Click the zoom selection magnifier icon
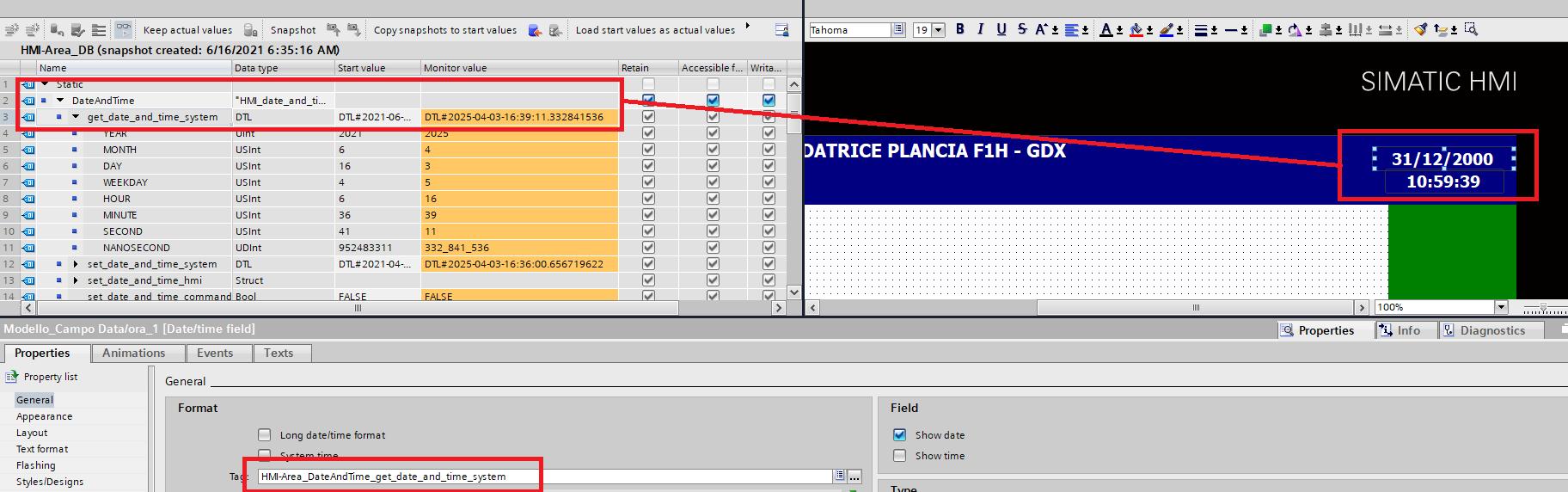The width and height of the screenshot is (1568, 492). 1471,30
